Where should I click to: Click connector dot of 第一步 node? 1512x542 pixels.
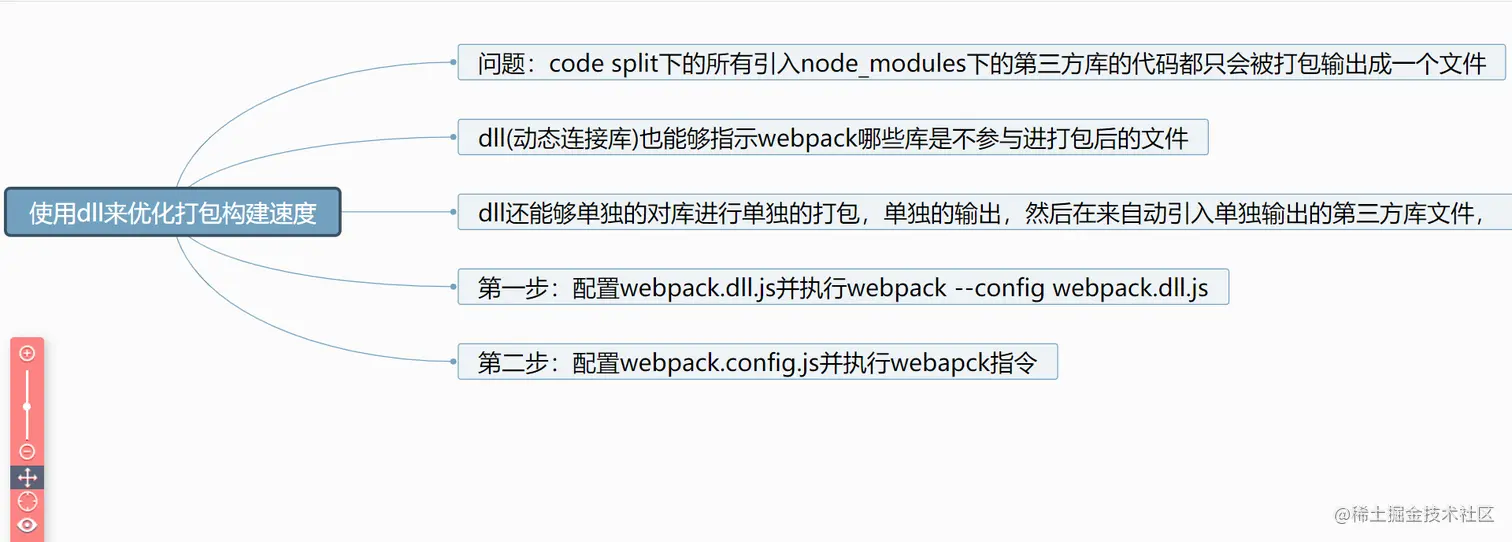coord(454,287)
